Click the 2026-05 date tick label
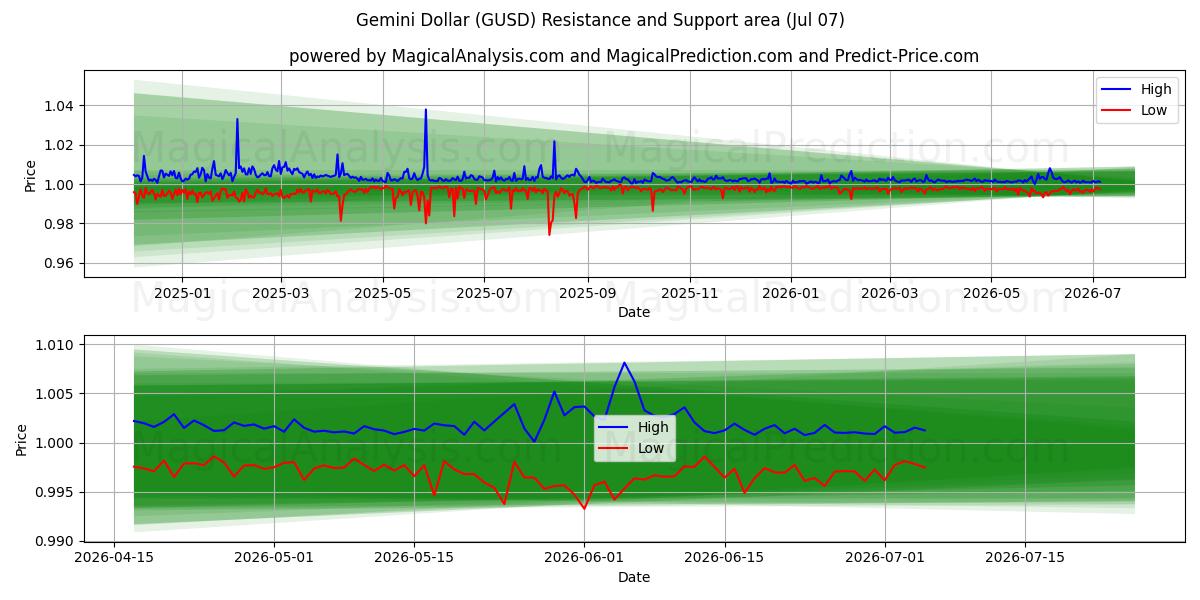1200x600 pixels. [991, 294]
